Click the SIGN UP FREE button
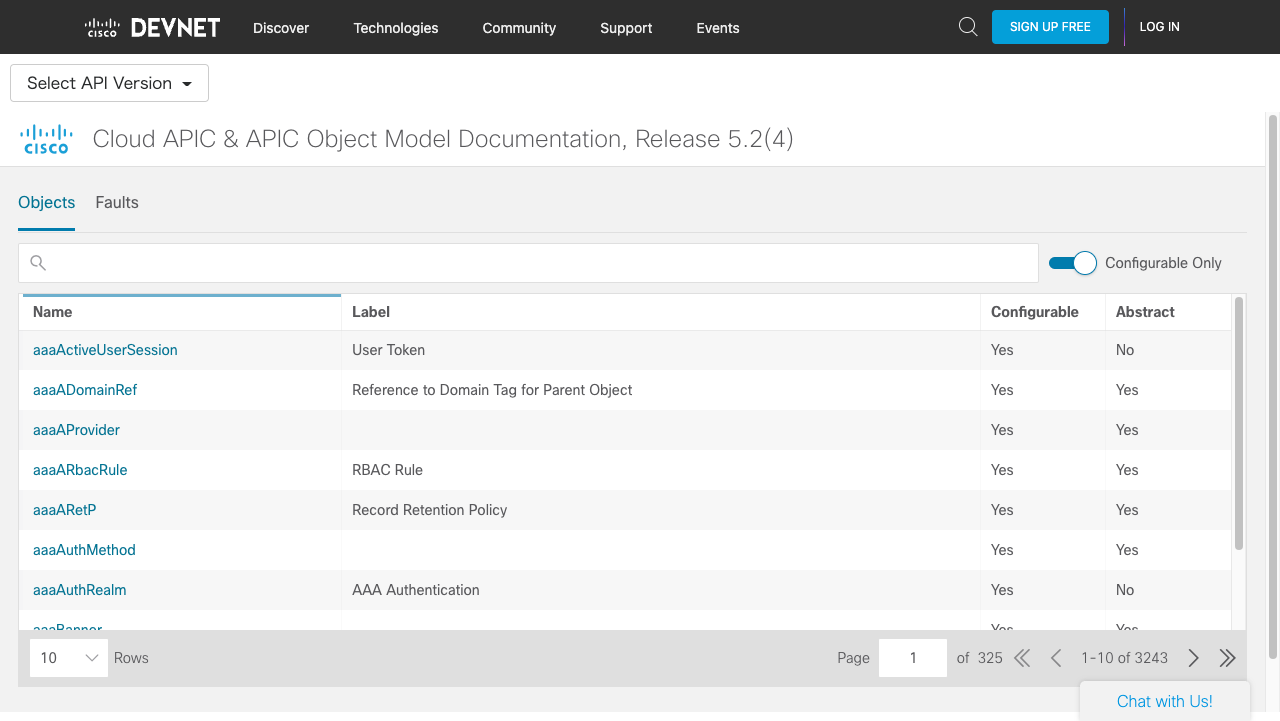 (x=1050, y=27)
